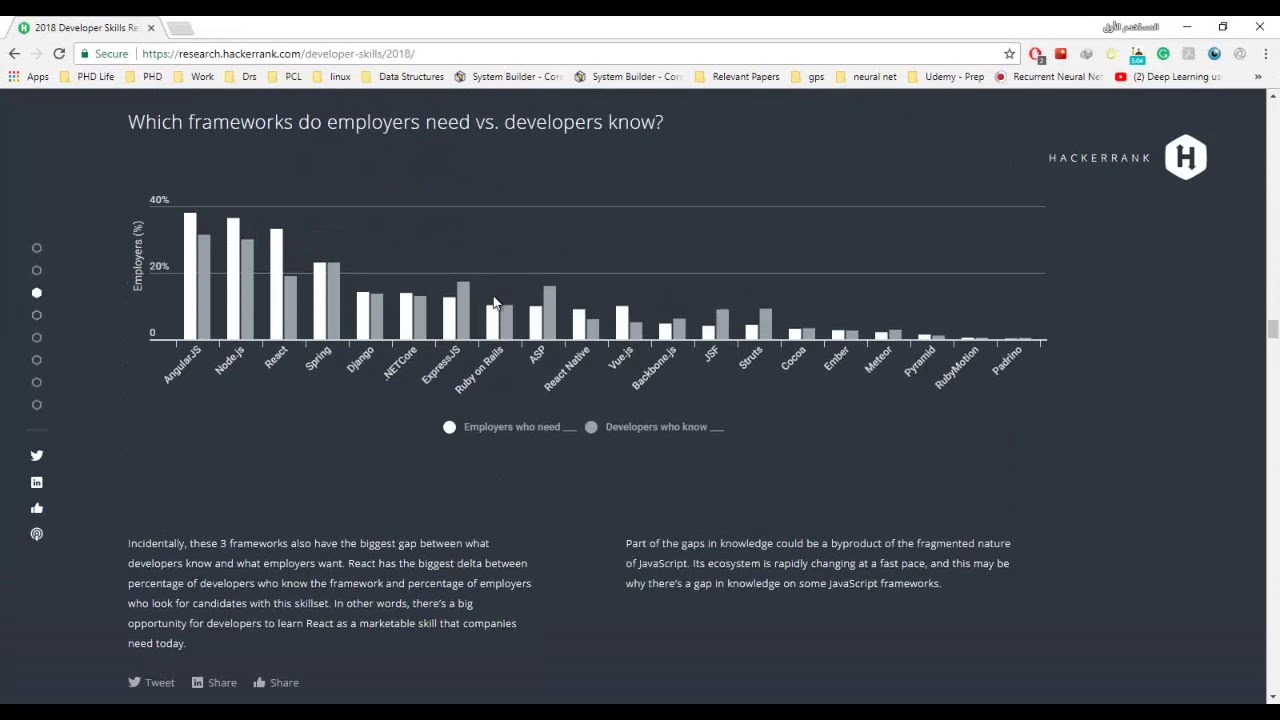Viewport: 1280px width, 720px height.
Task: Open the linux bookmark folder
Action: click(x=331, y=76)
